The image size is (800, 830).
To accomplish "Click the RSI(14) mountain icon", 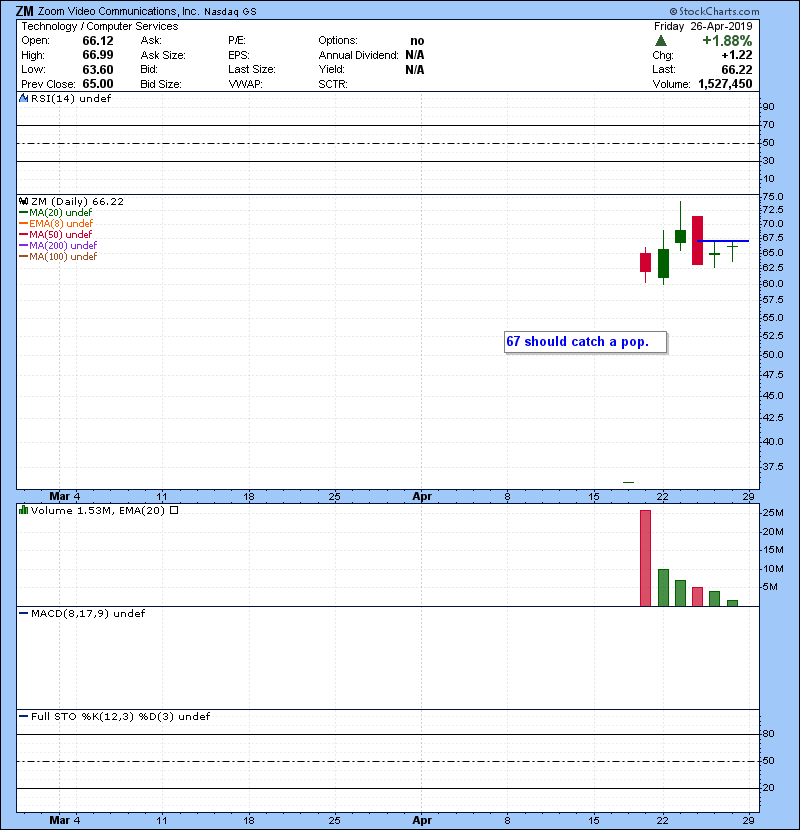I will click(23, 98).
